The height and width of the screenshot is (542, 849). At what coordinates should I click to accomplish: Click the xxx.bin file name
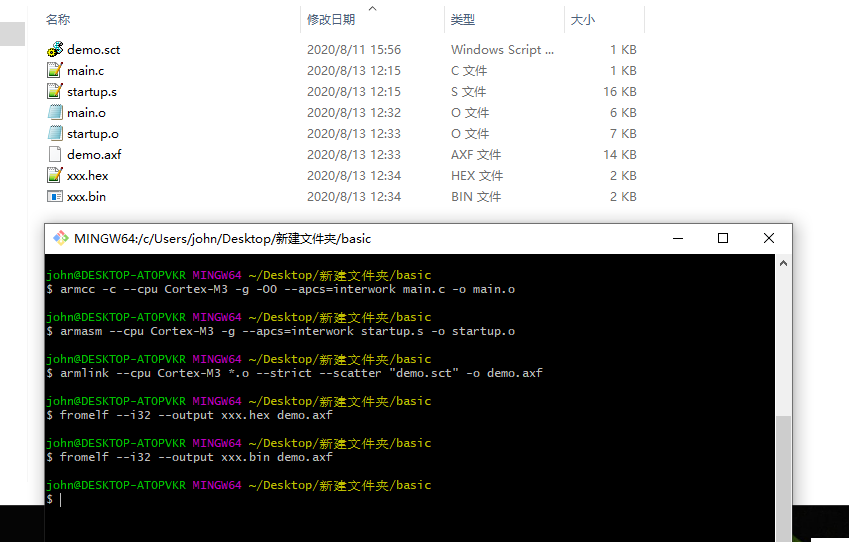click(87, 197)
